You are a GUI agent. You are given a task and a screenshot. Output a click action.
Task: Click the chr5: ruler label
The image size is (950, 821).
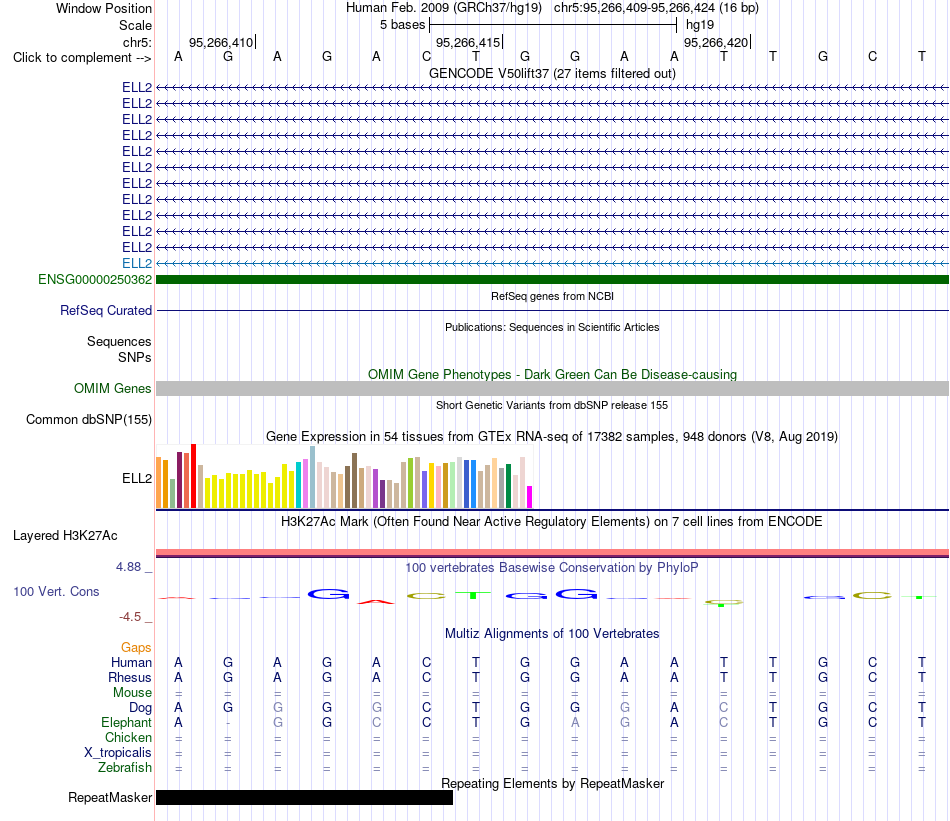[137, 42]
